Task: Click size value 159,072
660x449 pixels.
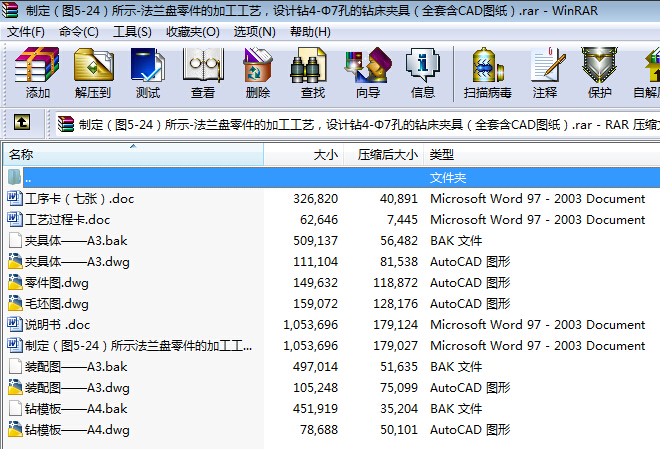Action: [x=316, y=304]
